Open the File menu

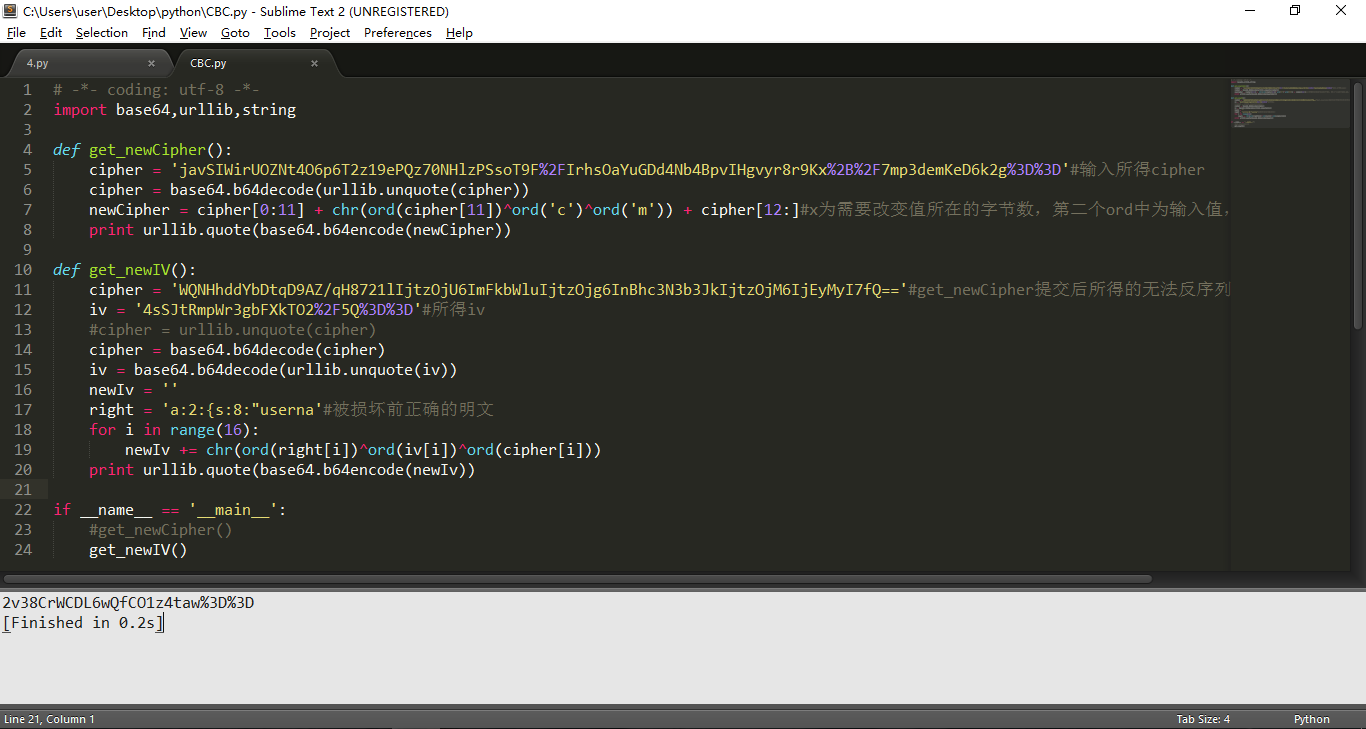pos(16,32)
